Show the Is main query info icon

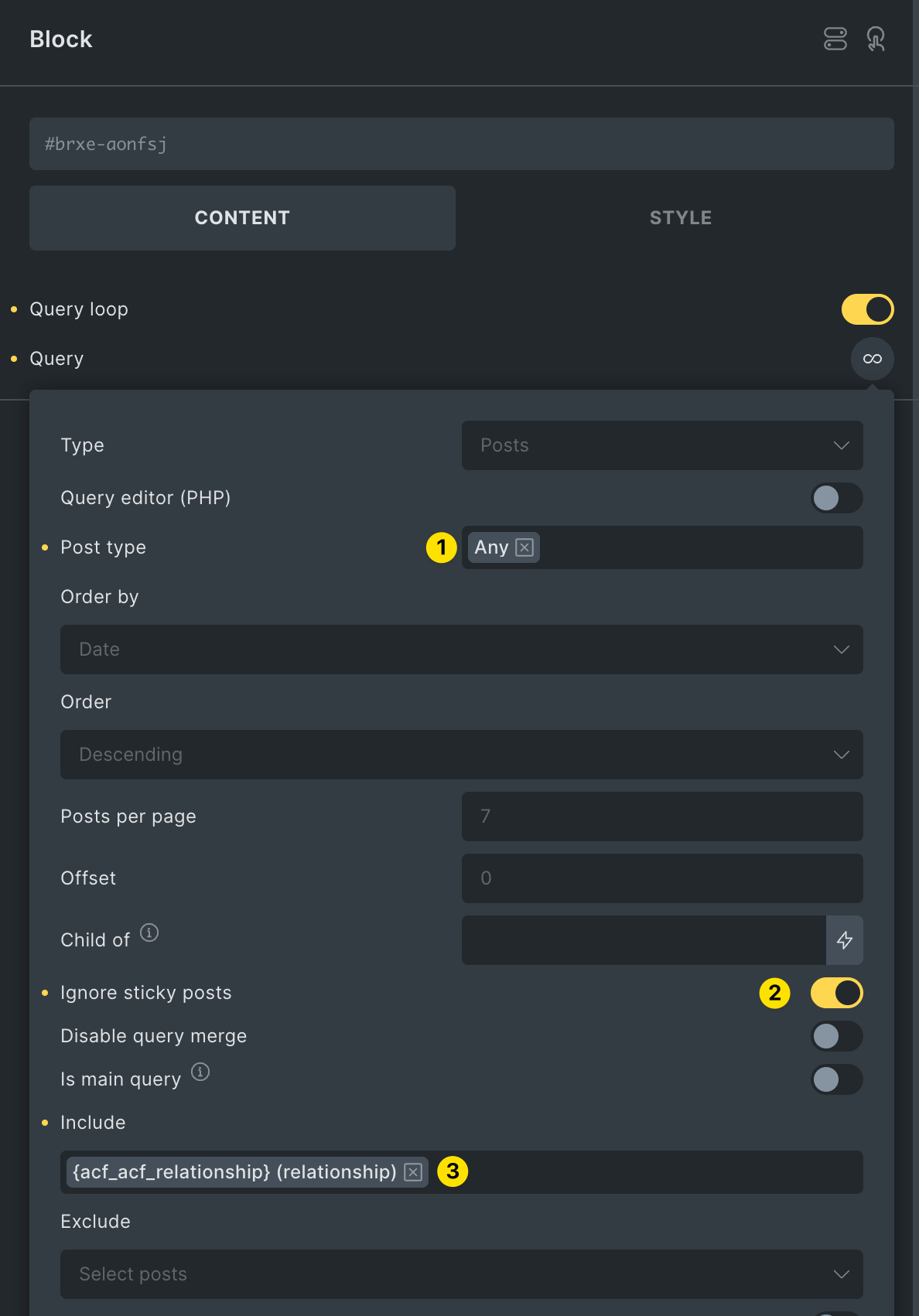pyautogui.click(x=200, y=1072)
